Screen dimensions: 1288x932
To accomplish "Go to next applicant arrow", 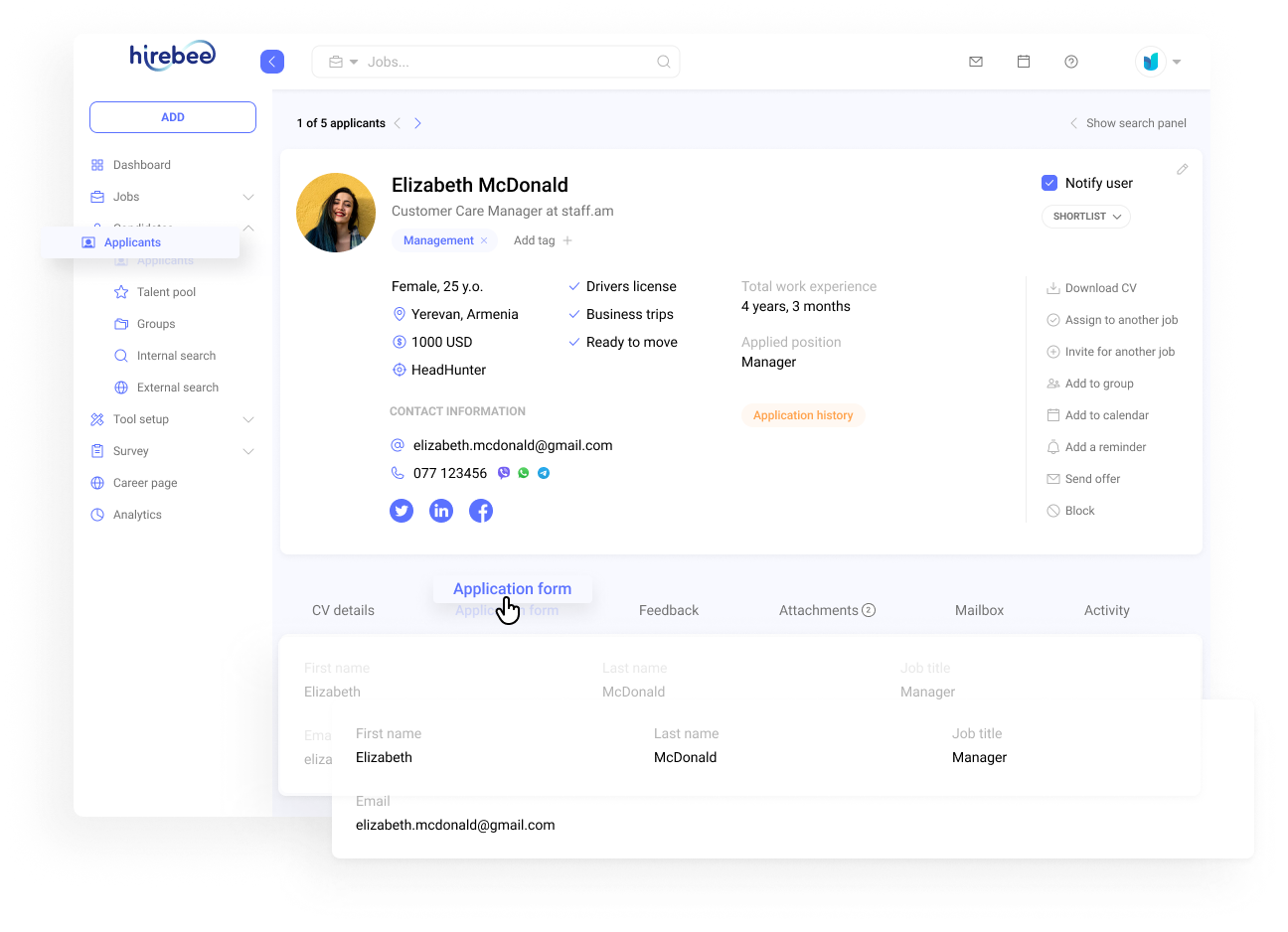I will 417,123.
